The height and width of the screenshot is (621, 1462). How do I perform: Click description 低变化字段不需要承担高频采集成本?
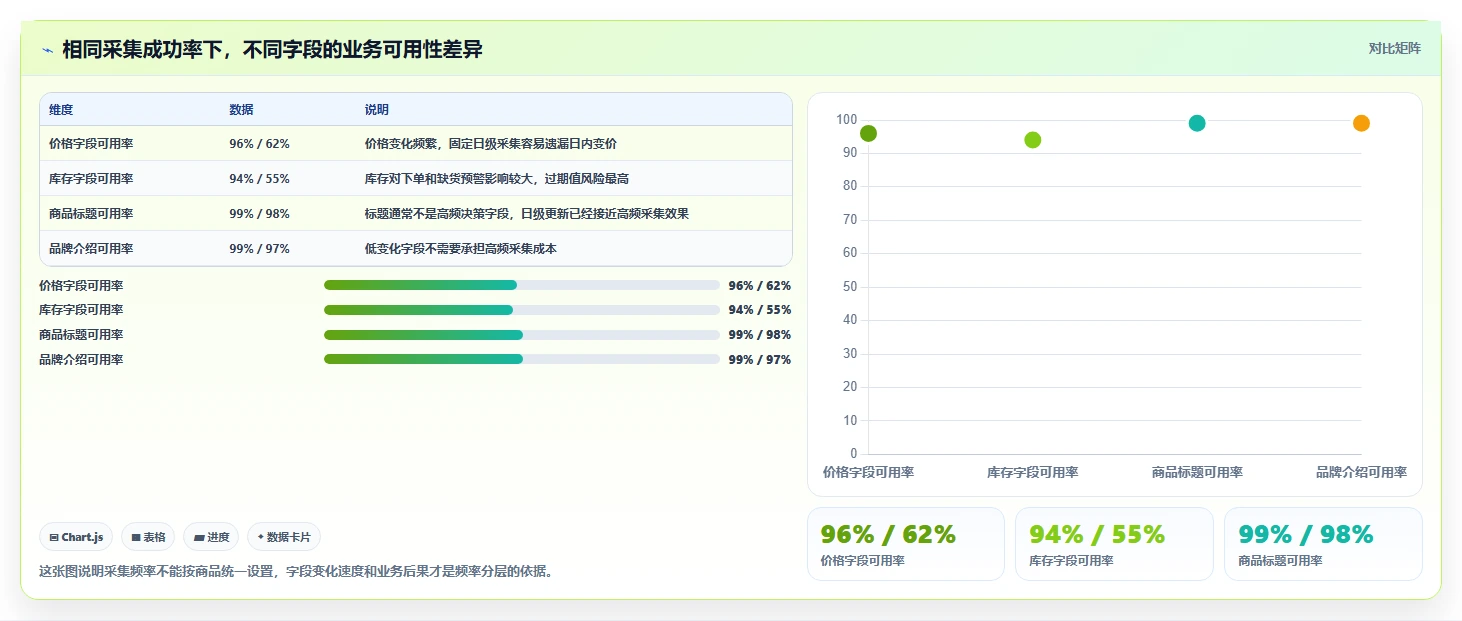(461, 249)
